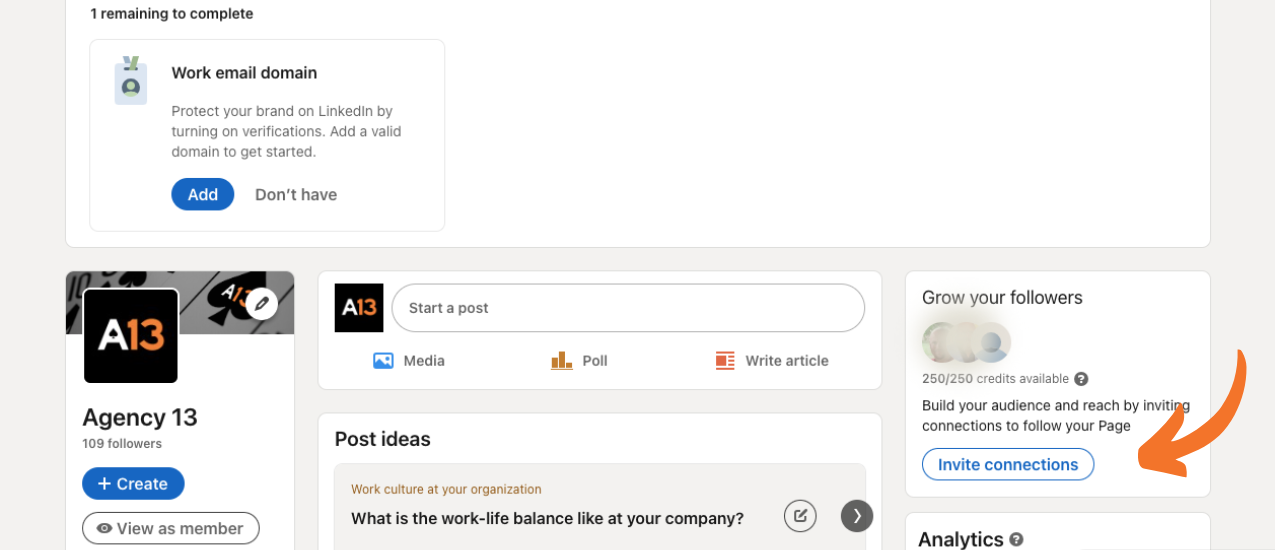1275x550 pixels.
Task: Click the Poll bar chart icon
Action: [561, 361]
